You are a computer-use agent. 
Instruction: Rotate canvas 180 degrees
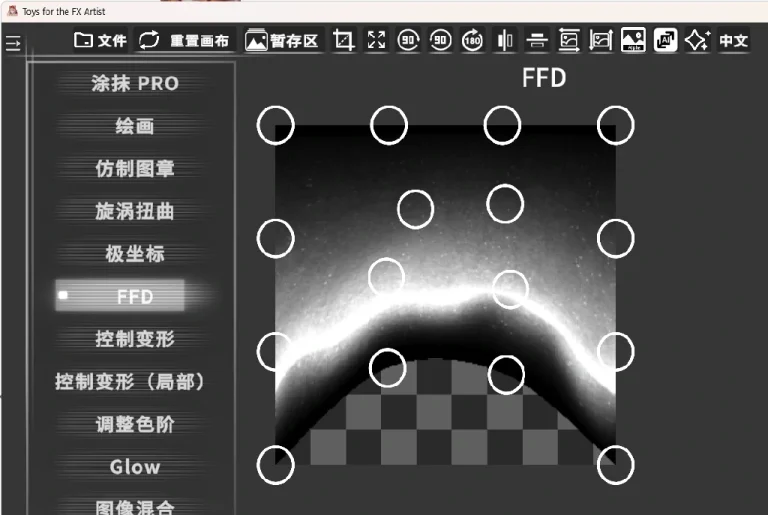tap(473, 41)
